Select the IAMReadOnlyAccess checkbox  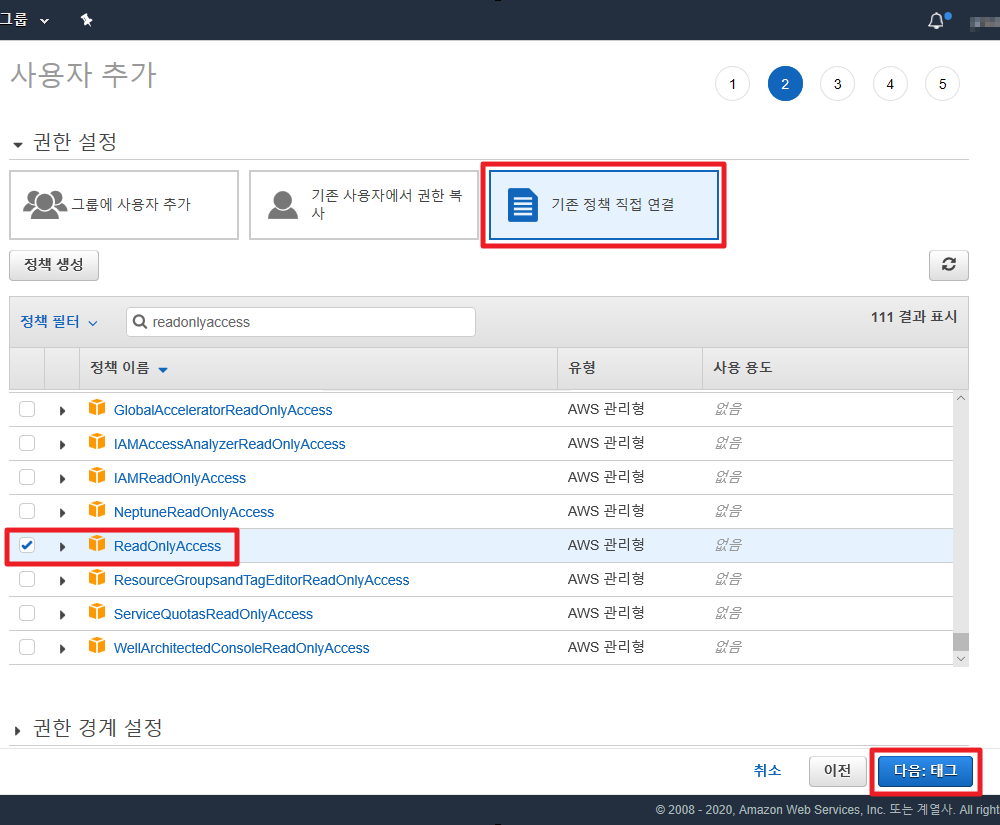[x=27, y=477]
